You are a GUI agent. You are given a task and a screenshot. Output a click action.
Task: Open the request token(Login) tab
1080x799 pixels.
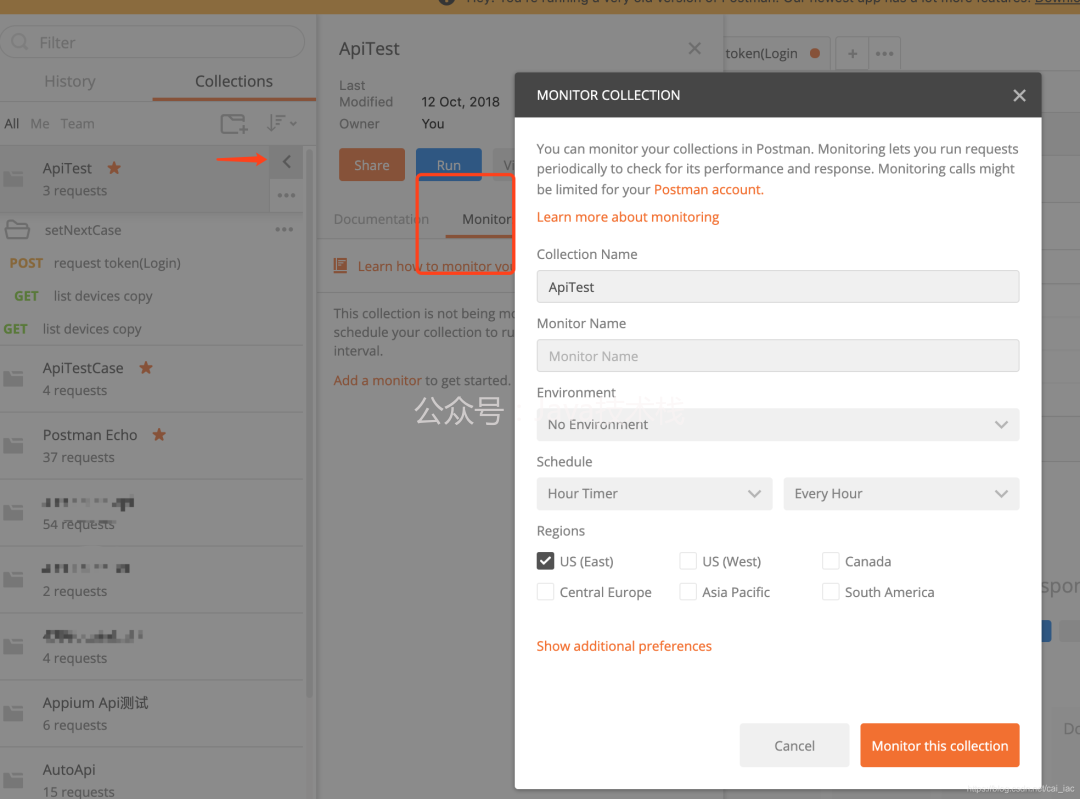[771, 53]
